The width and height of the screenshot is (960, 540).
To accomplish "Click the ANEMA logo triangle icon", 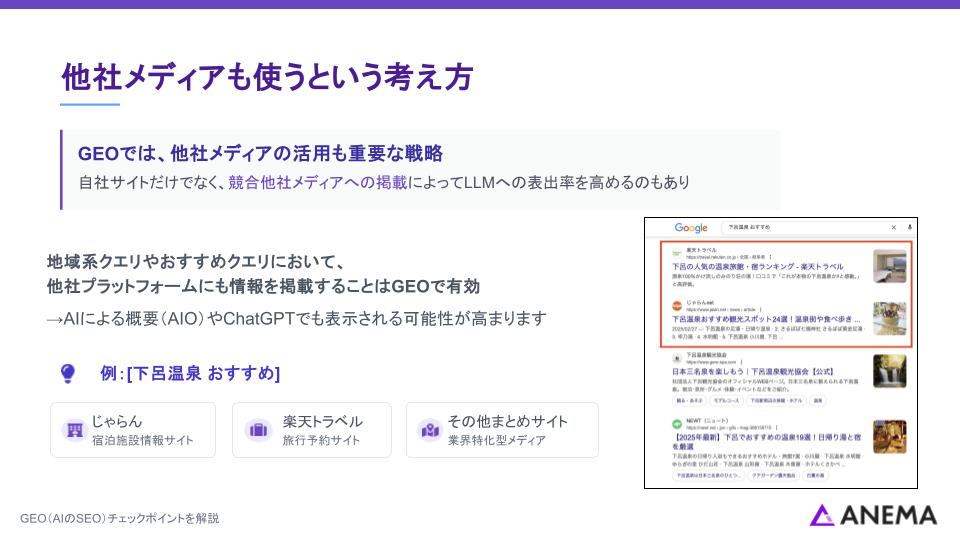I will (822, 515).
